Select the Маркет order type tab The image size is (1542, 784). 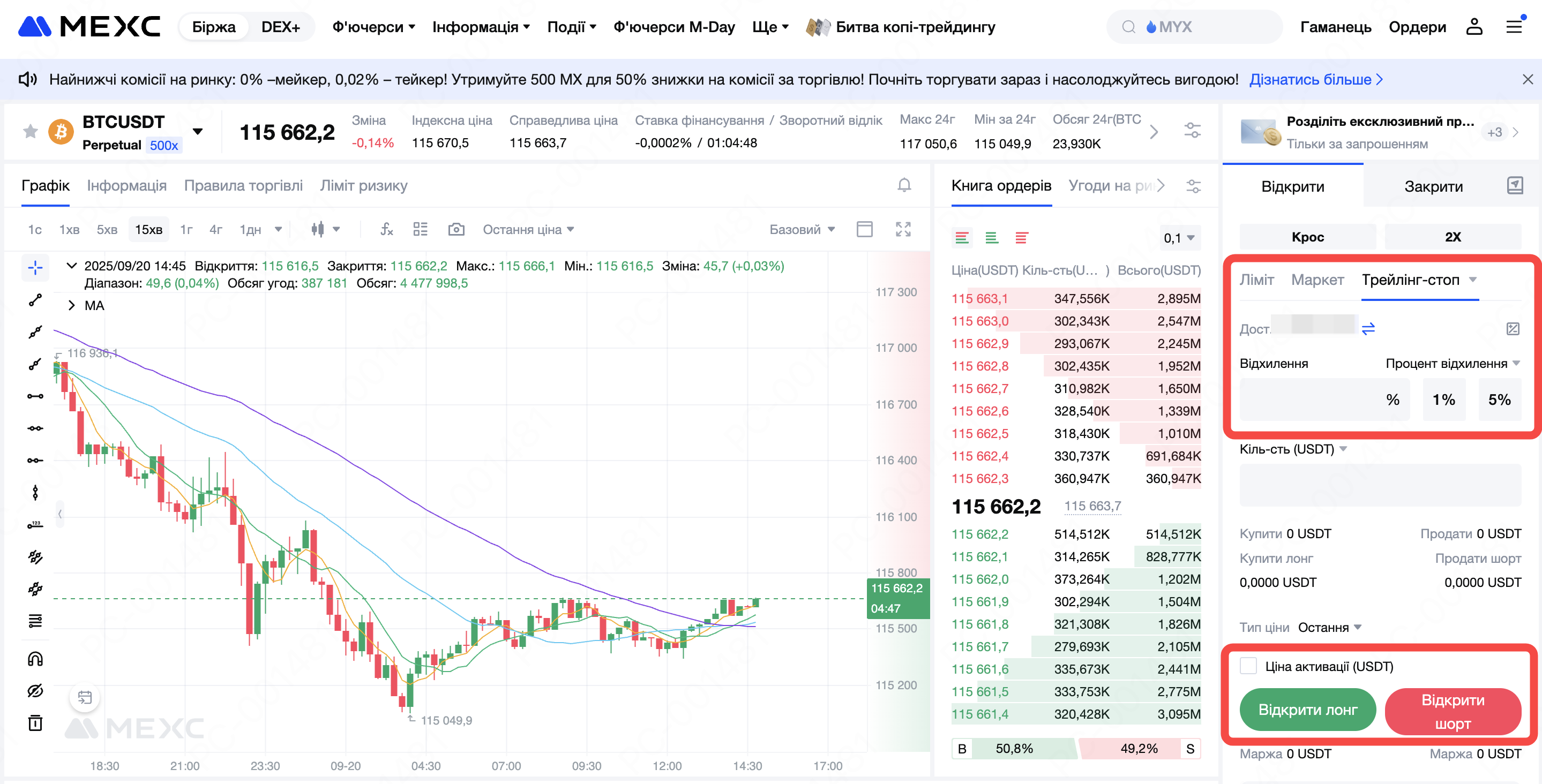click(x=1317, y=280)
